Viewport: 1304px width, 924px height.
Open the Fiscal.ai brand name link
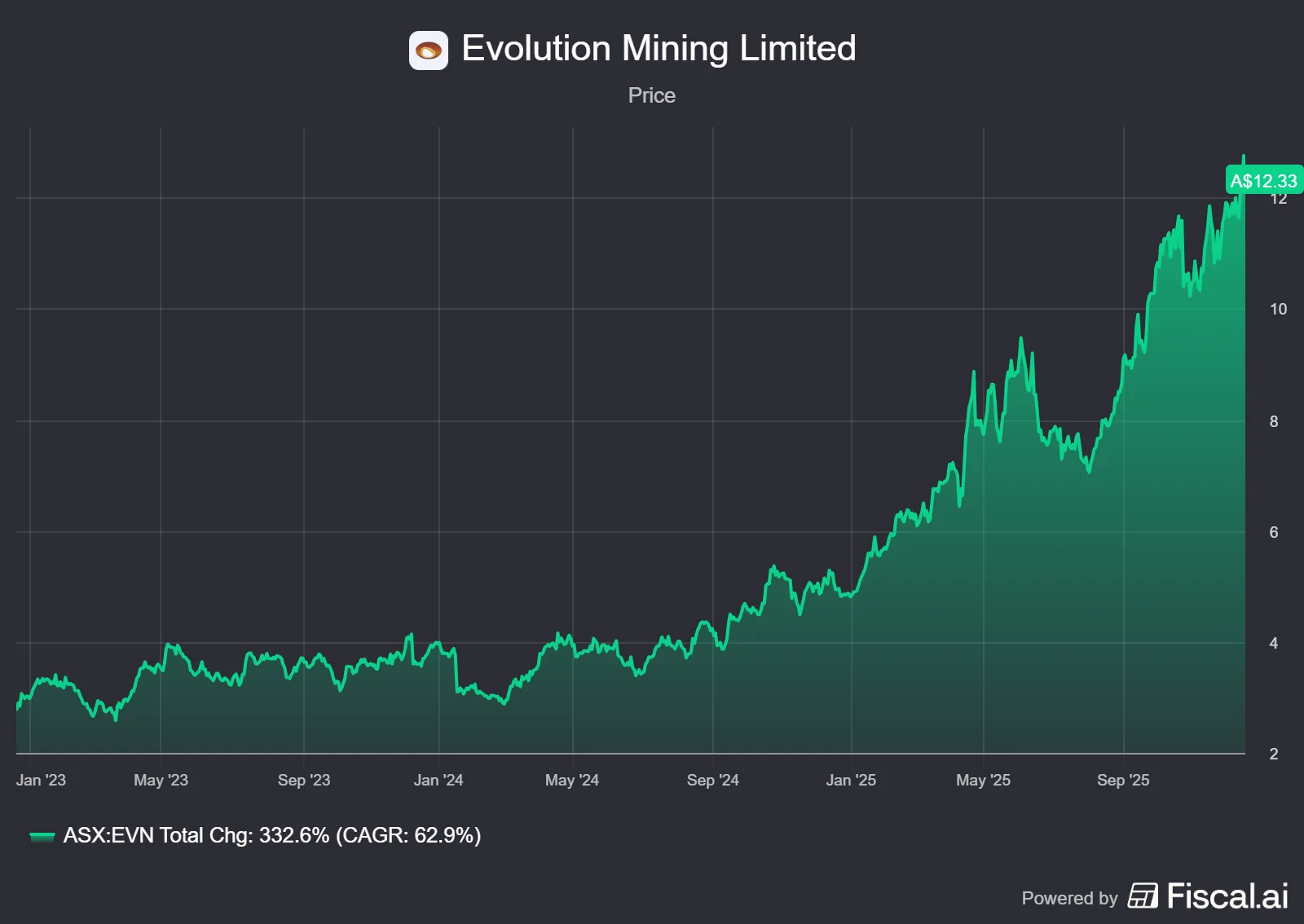1227,895
